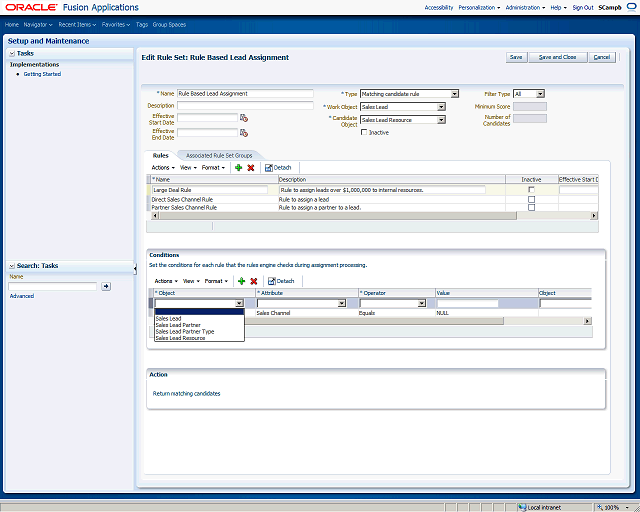Screen dimensions: 640x512
Task: Open the condition Operator dropdown
Action: coord(422,303)
